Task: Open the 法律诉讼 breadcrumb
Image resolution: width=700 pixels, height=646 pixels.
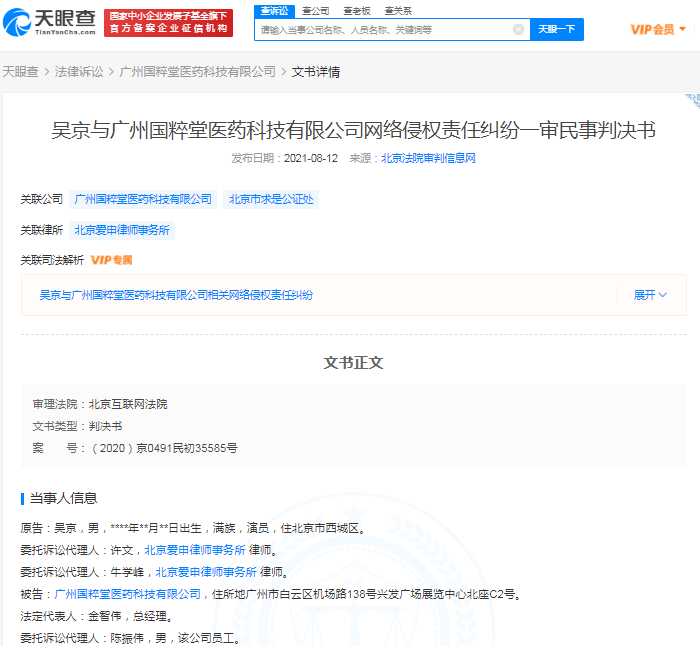Action: point(79,72)
